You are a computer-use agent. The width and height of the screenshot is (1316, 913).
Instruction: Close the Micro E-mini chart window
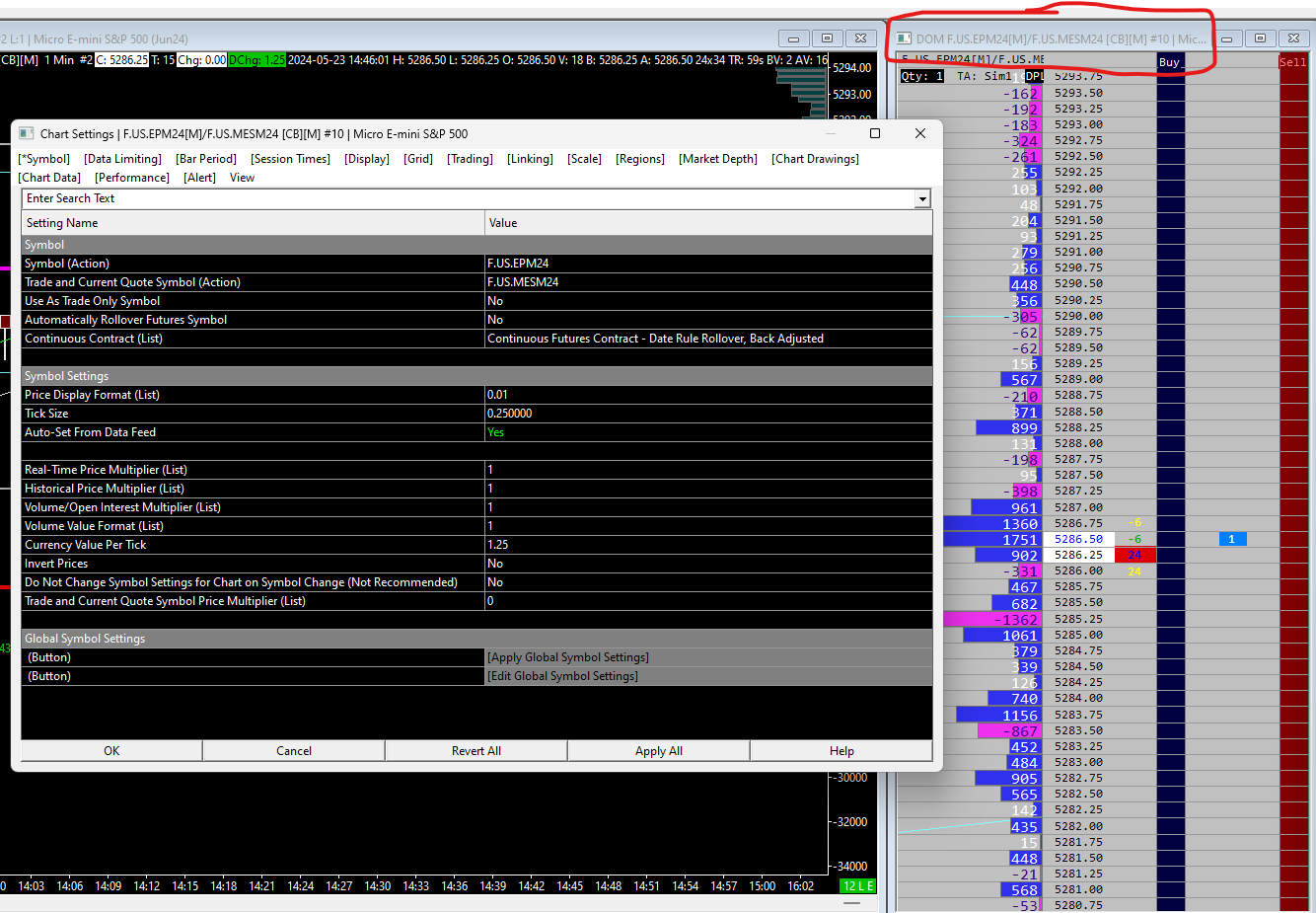(x=860, y=38)
